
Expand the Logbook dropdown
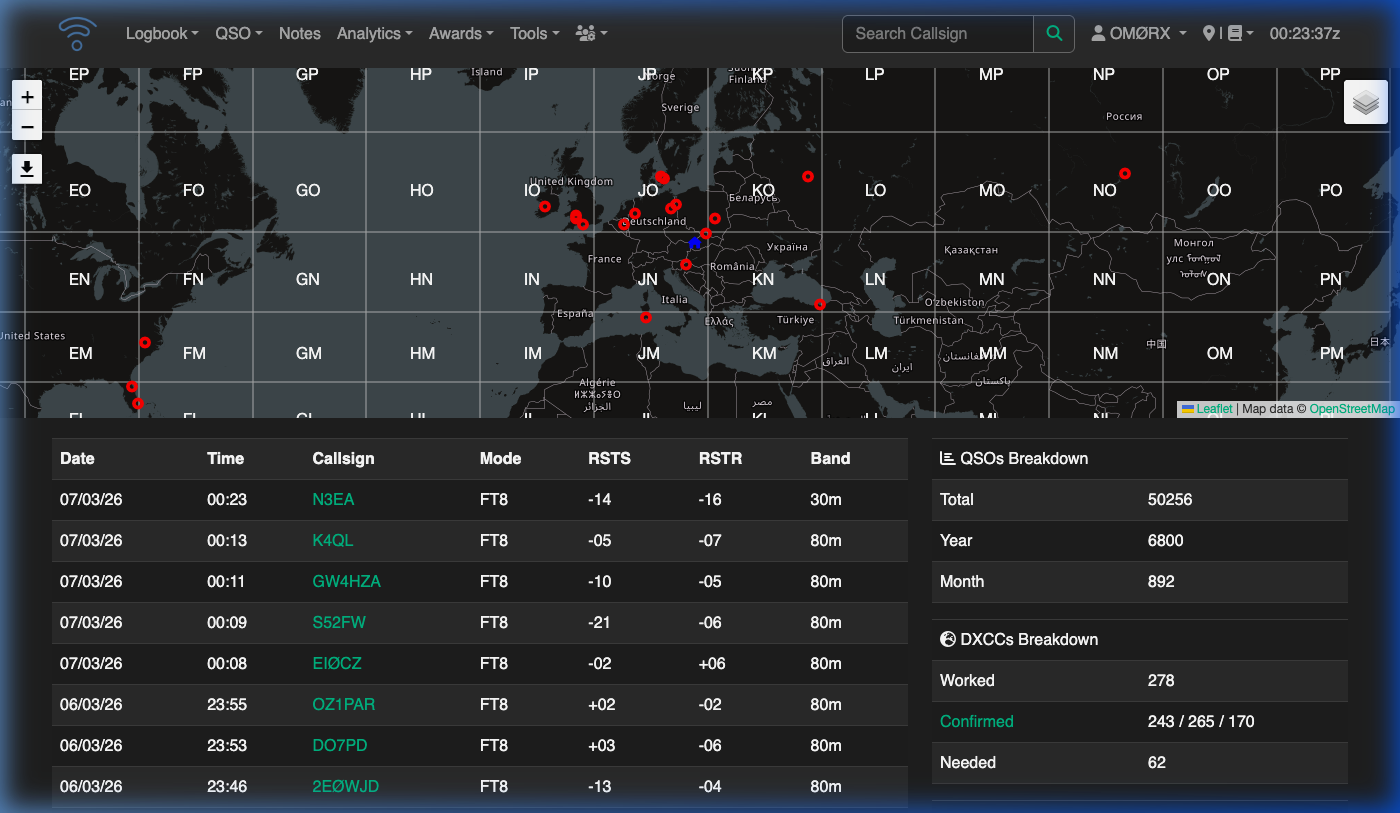pos(161,33)
